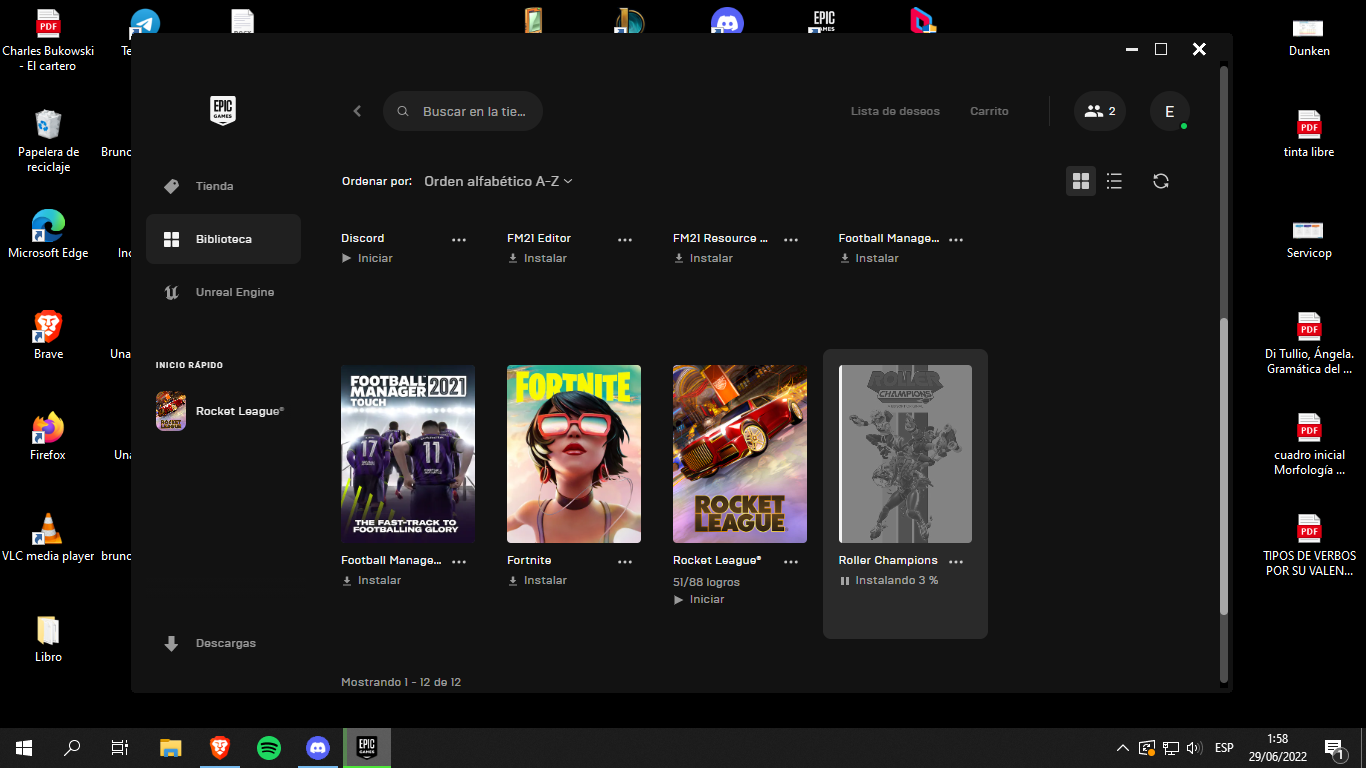The image size is (1366, 768).
Task: Select Microsoft Edge desktop shortcut
Action: pyautogui.click(x=48, y=234)
